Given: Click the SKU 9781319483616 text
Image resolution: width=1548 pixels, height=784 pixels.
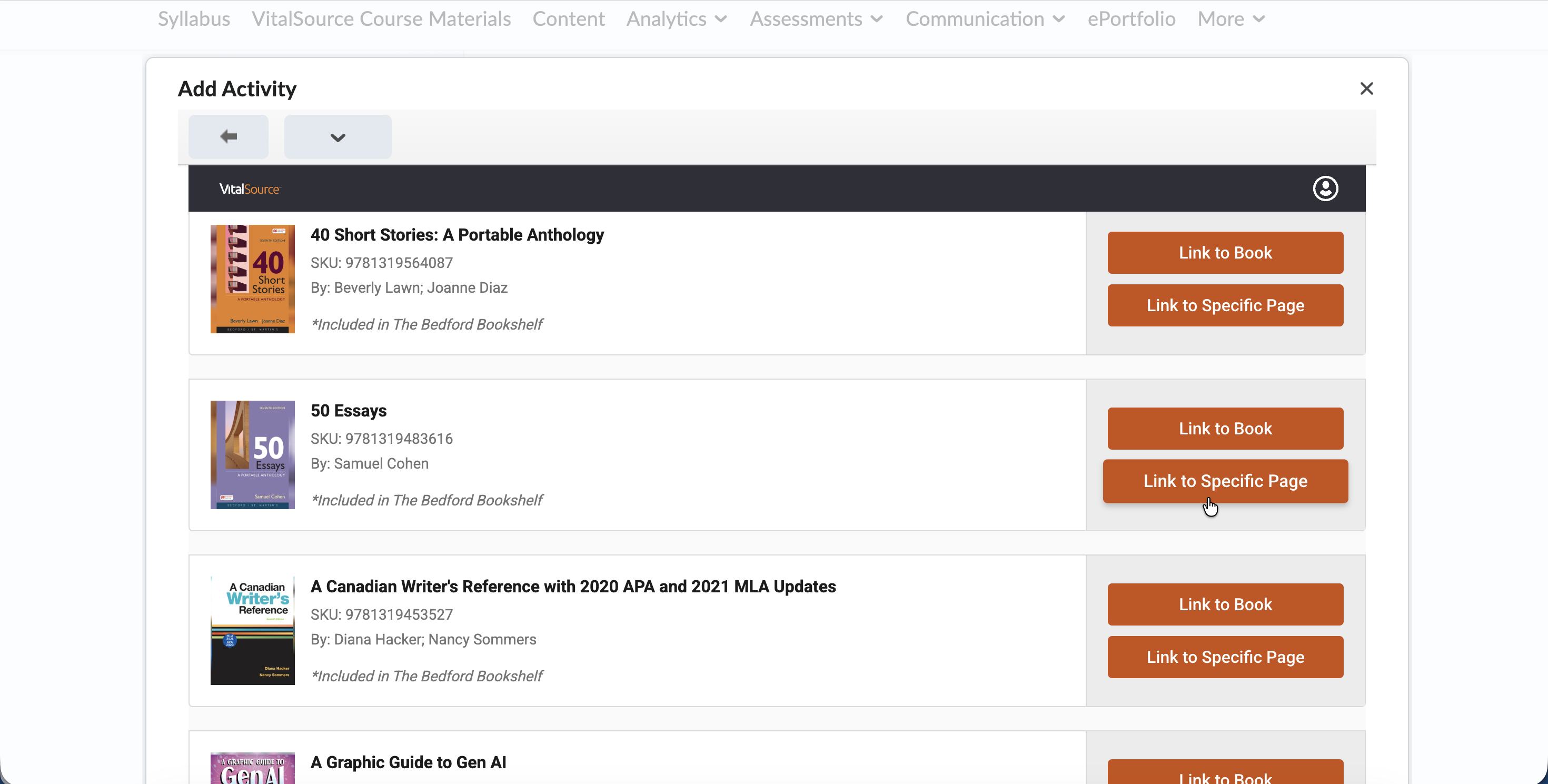Looking at the screenshot, I should 382,439.
